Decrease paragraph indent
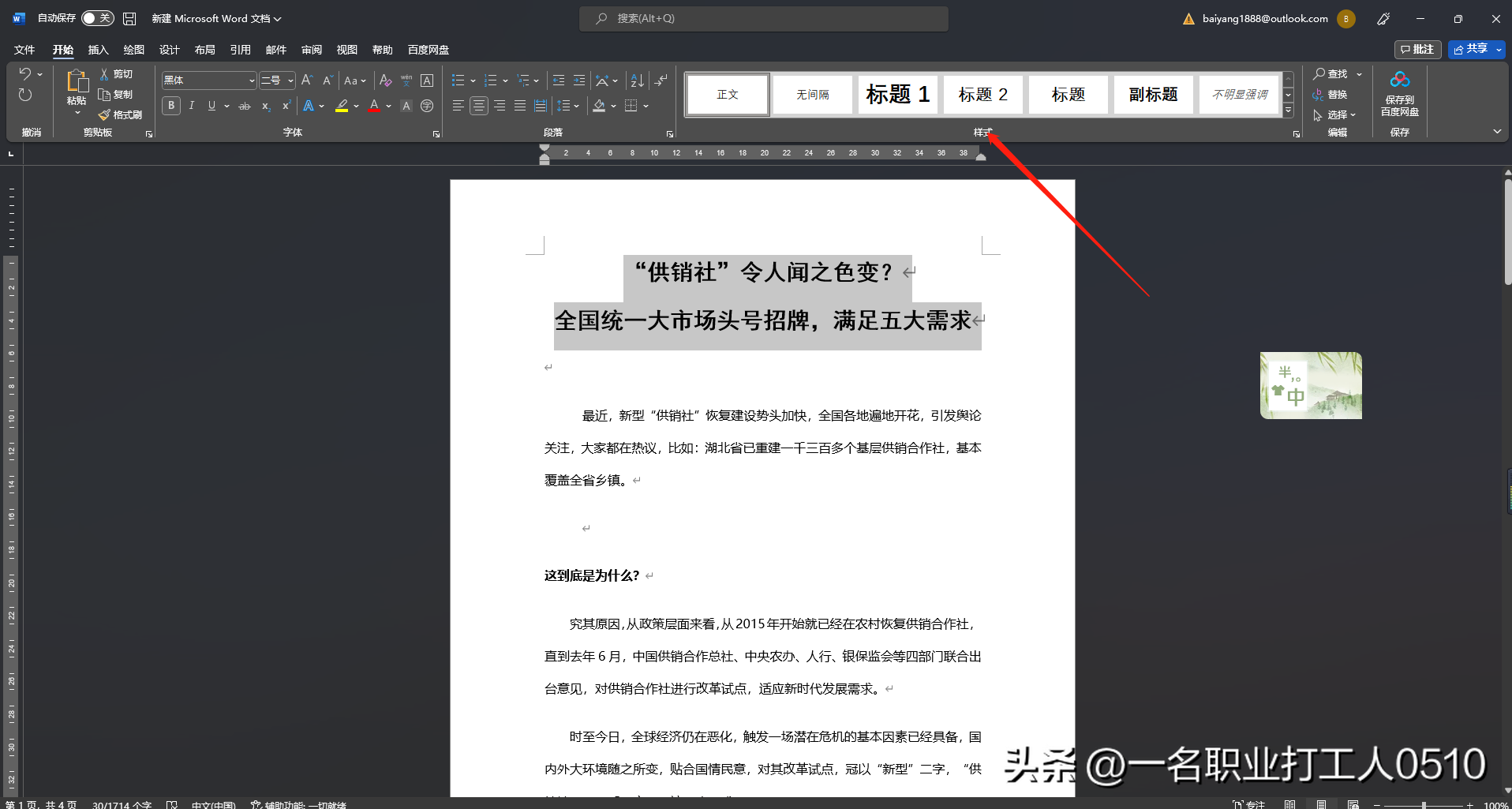 point(559,81)
